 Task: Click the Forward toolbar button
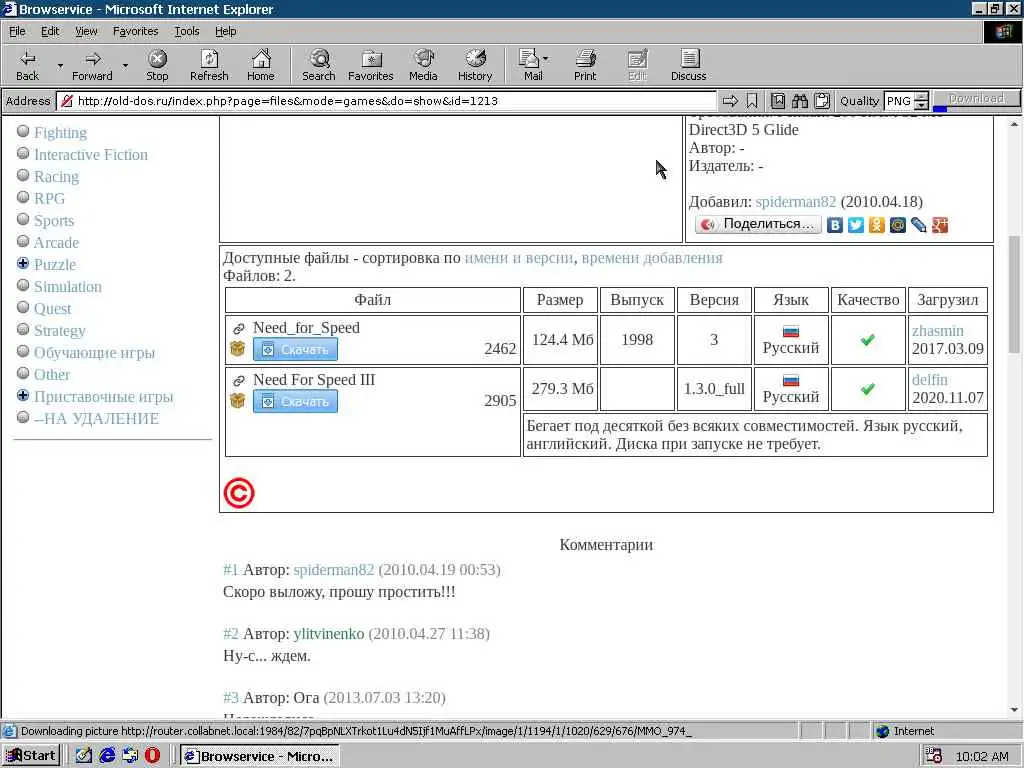[92, 65]
